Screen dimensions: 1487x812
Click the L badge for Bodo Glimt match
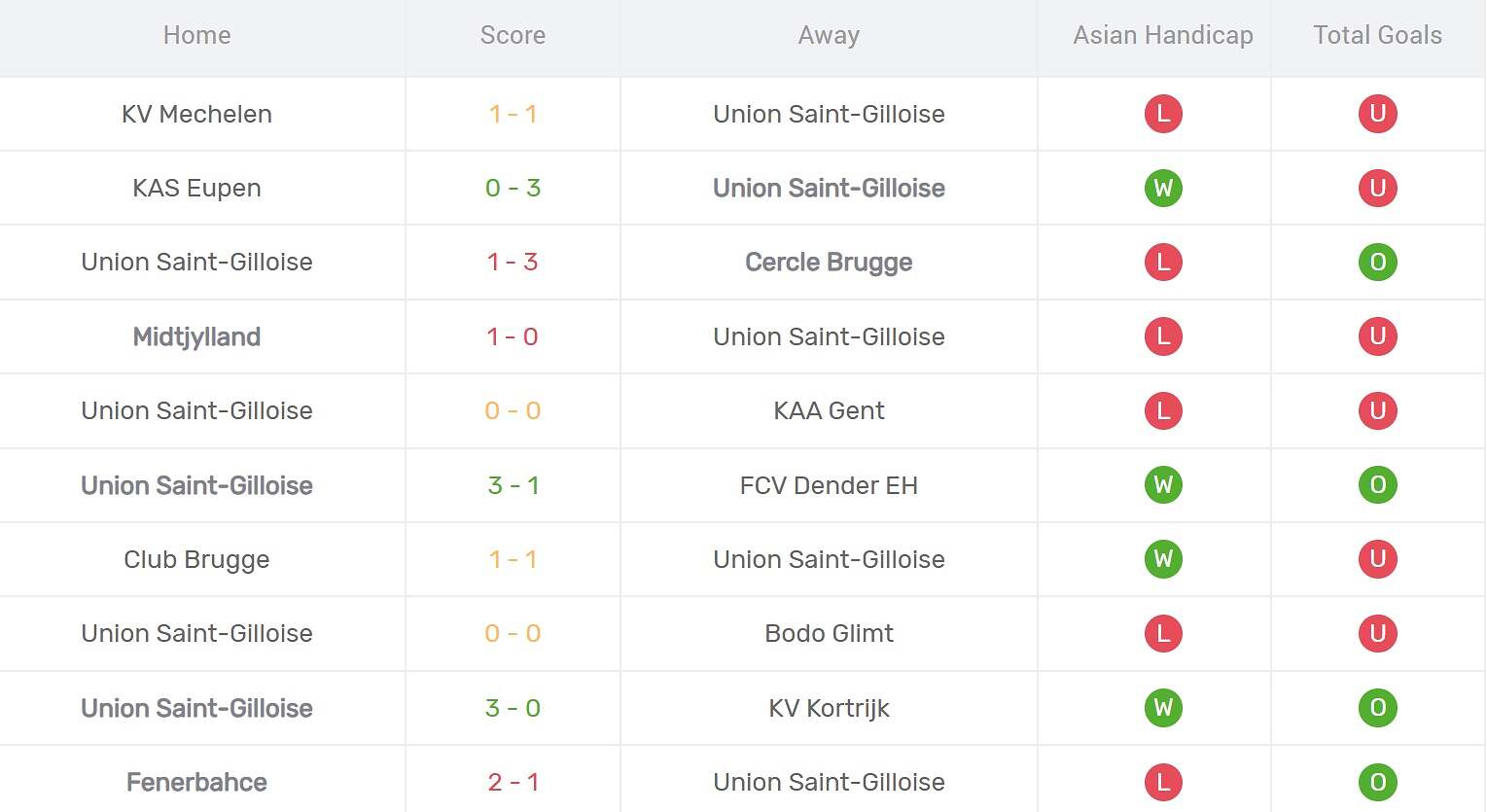[1163, 633]
